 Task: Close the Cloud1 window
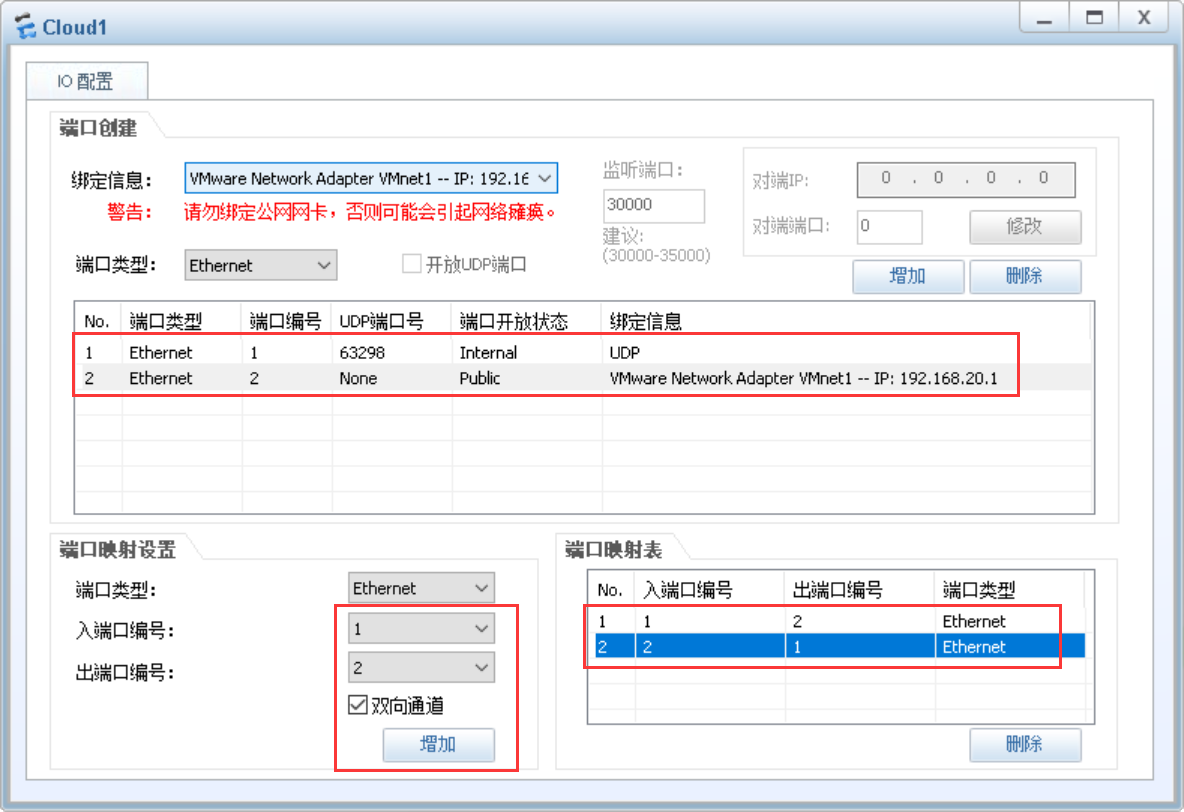coord(1144,17)
